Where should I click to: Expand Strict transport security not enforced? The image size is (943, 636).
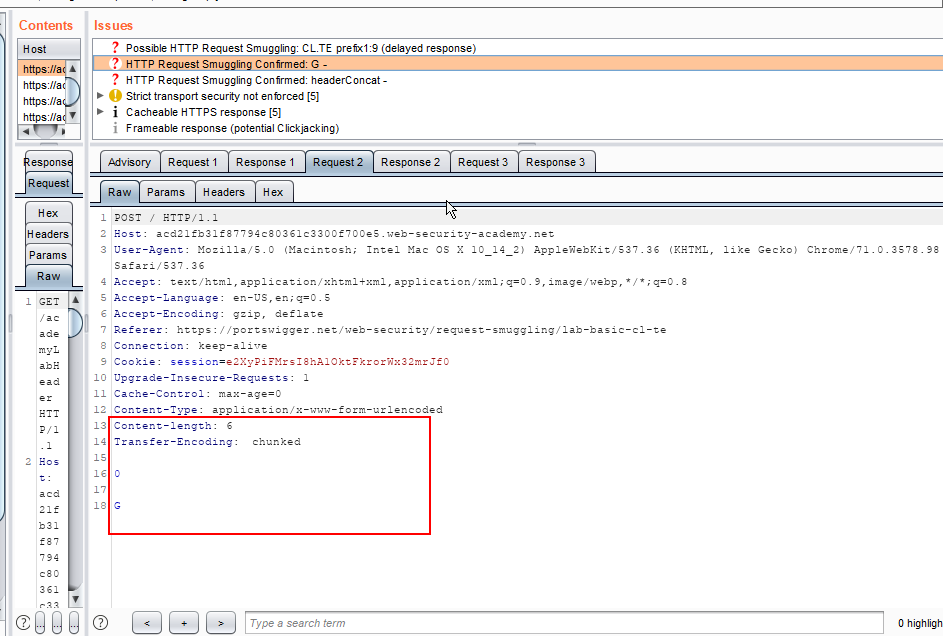click(x=100, y=96)
